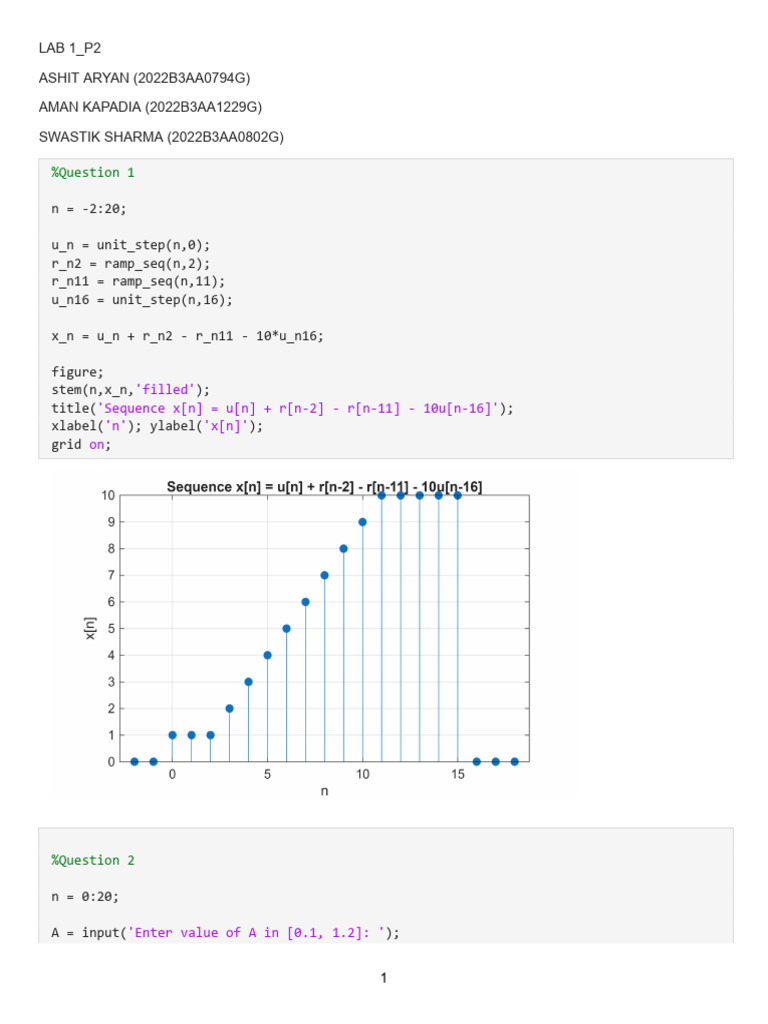Click the y-axis tick label '7'
The width and height of the screenshot is (768, 1024).
click(x=111, y=575)
